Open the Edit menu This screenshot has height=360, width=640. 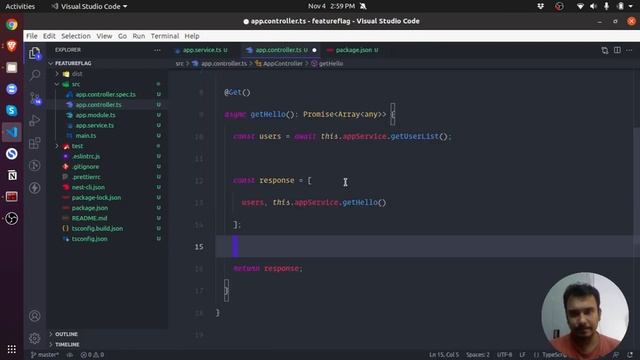pos(49,36)
